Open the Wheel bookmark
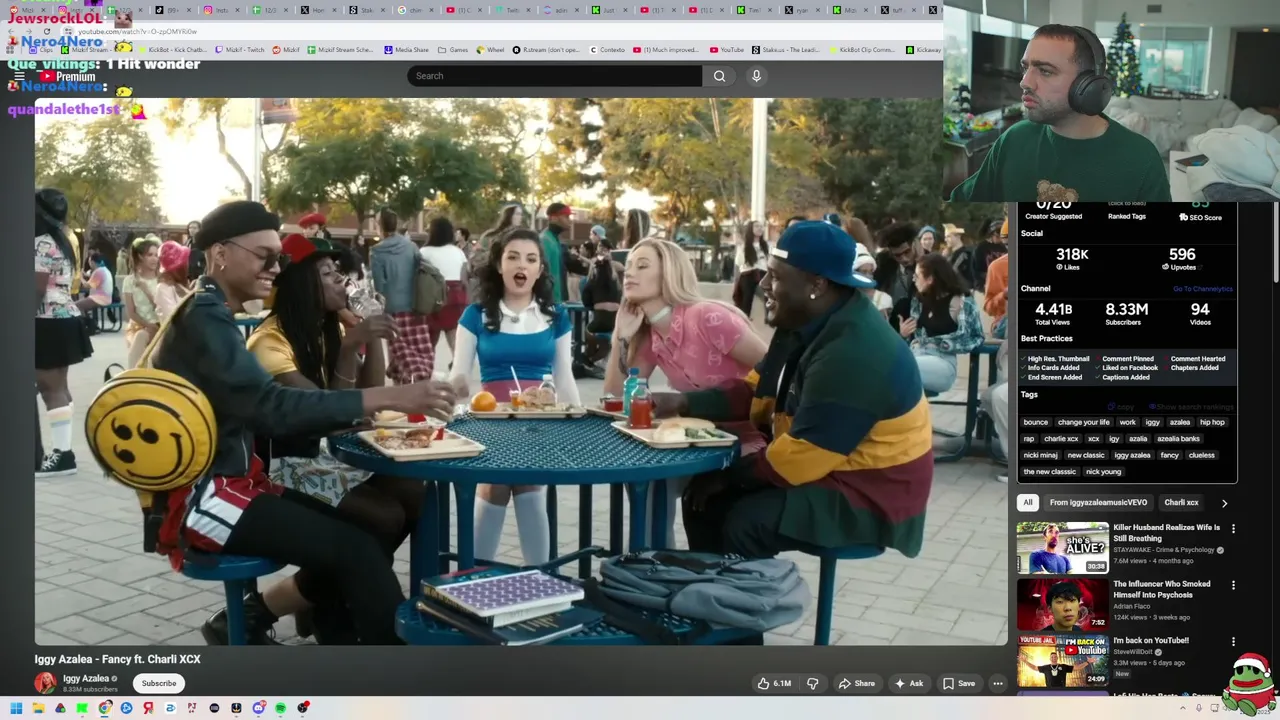The image size is (1280, 720). tap(491, 49)
